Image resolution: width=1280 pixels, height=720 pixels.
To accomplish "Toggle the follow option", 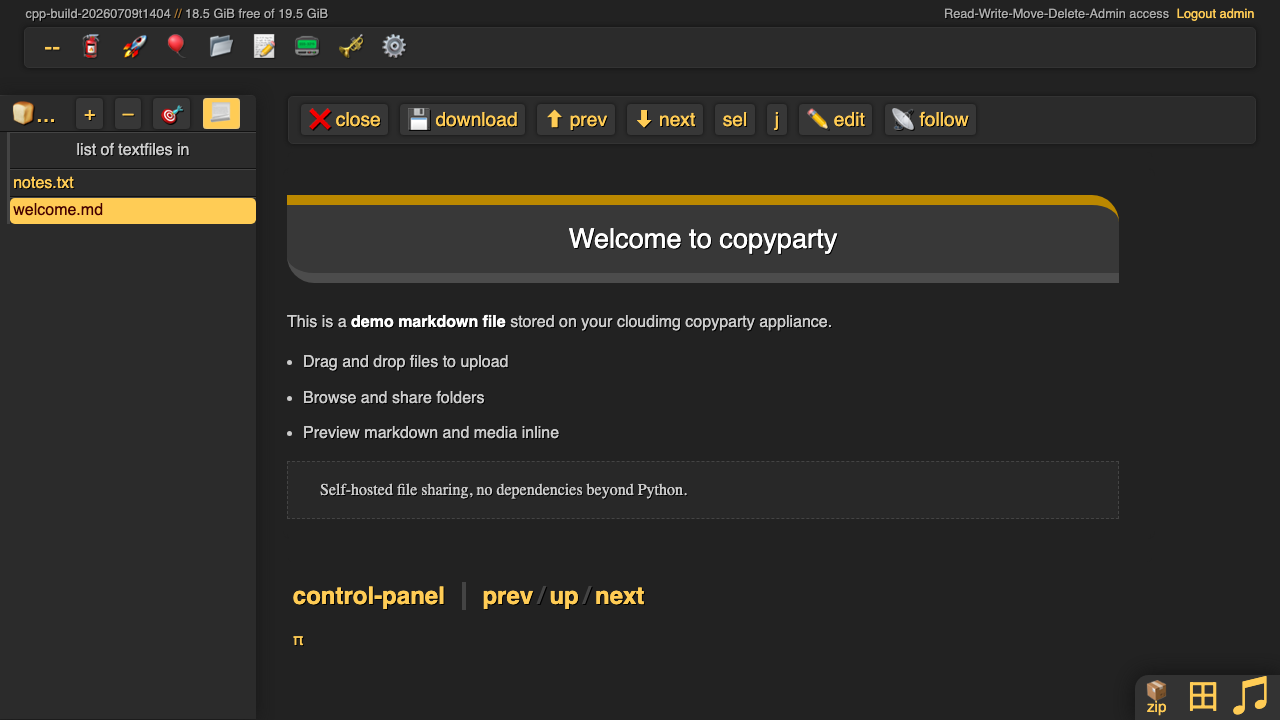I will (930, 120).
